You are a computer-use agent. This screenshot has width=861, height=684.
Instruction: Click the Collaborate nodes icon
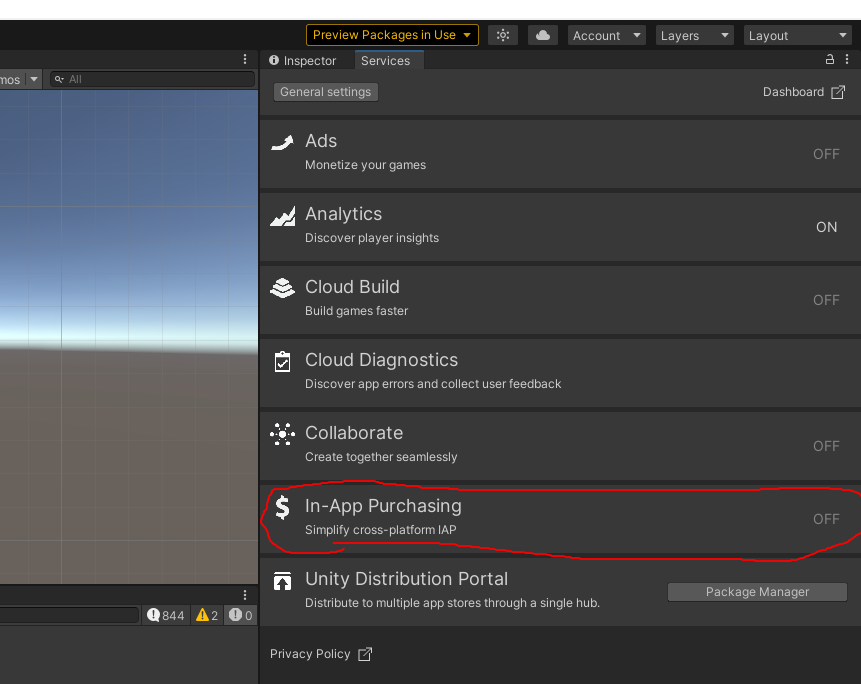point(282,434)
